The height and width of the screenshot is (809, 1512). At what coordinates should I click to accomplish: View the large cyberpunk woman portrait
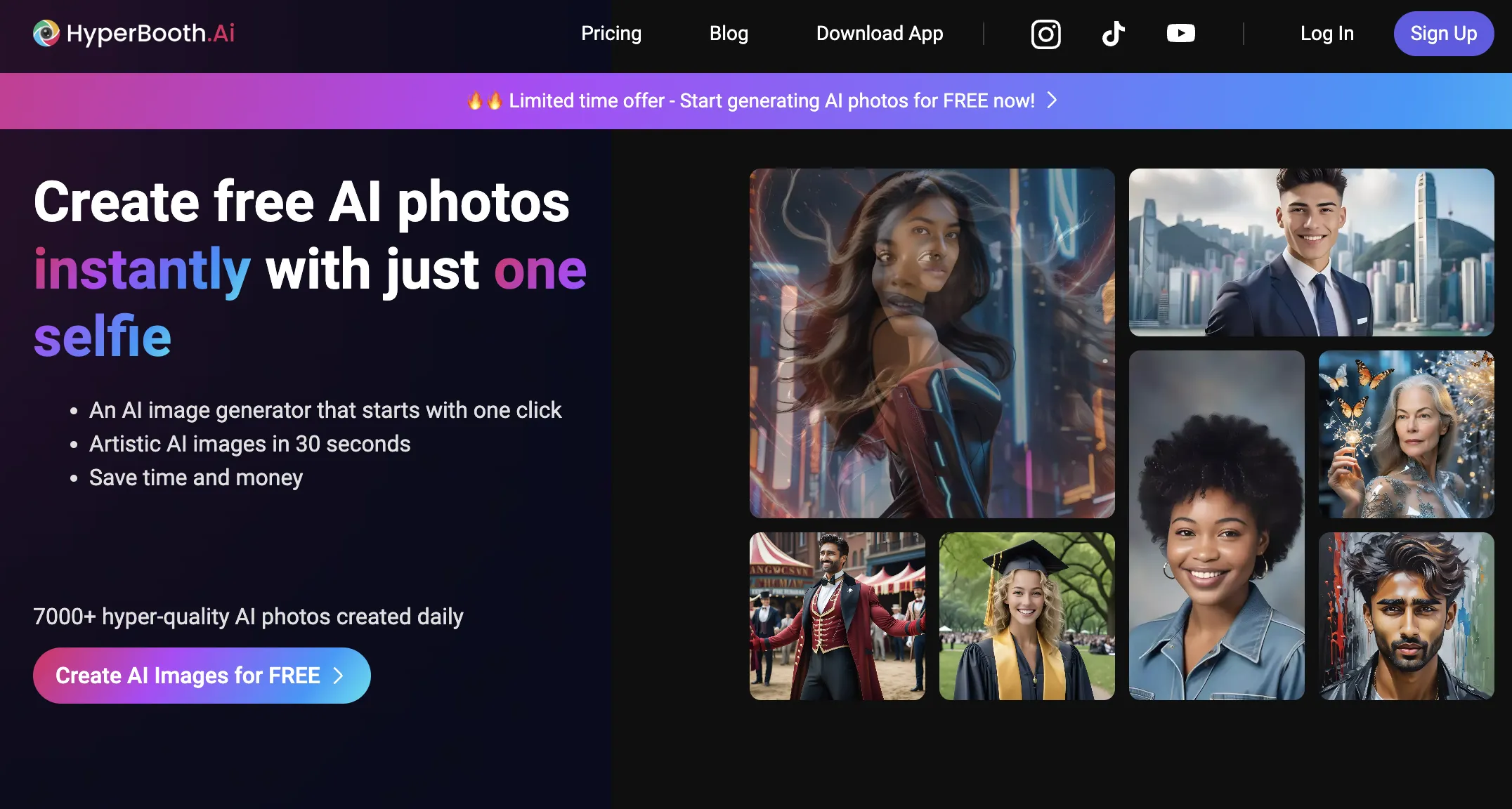tap(932, 343)
